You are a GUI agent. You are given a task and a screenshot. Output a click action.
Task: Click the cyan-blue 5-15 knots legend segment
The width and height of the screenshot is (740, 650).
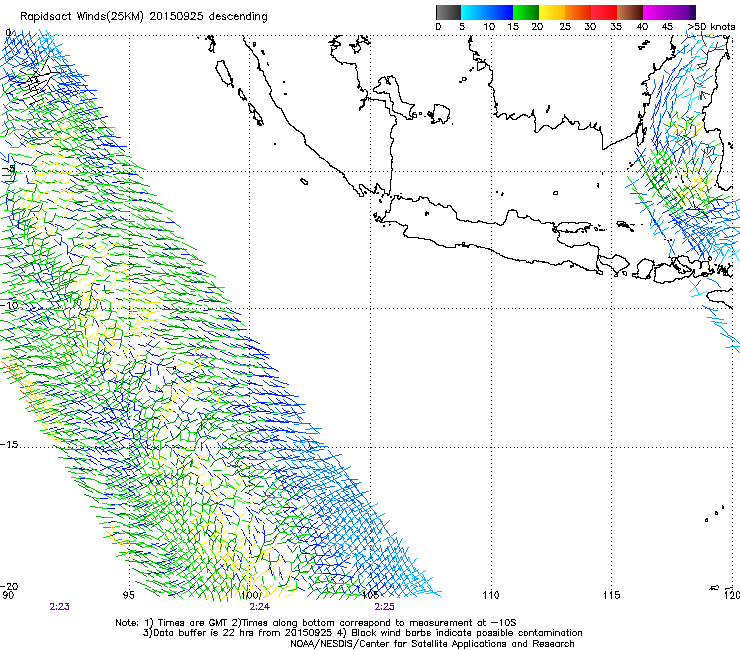click(x=487, y=12)
